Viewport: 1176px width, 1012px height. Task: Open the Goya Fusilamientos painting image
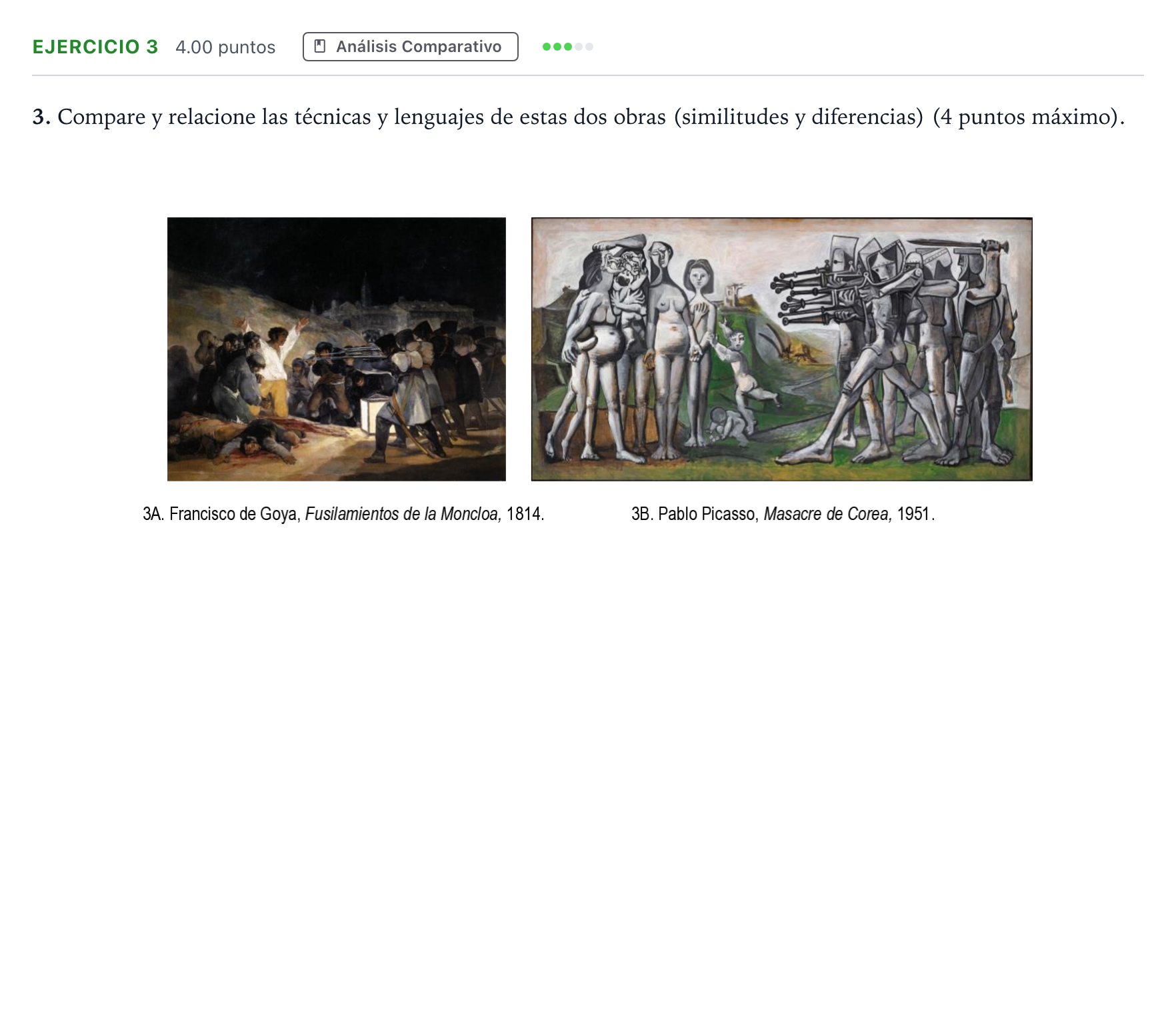(x=336, y=349)
